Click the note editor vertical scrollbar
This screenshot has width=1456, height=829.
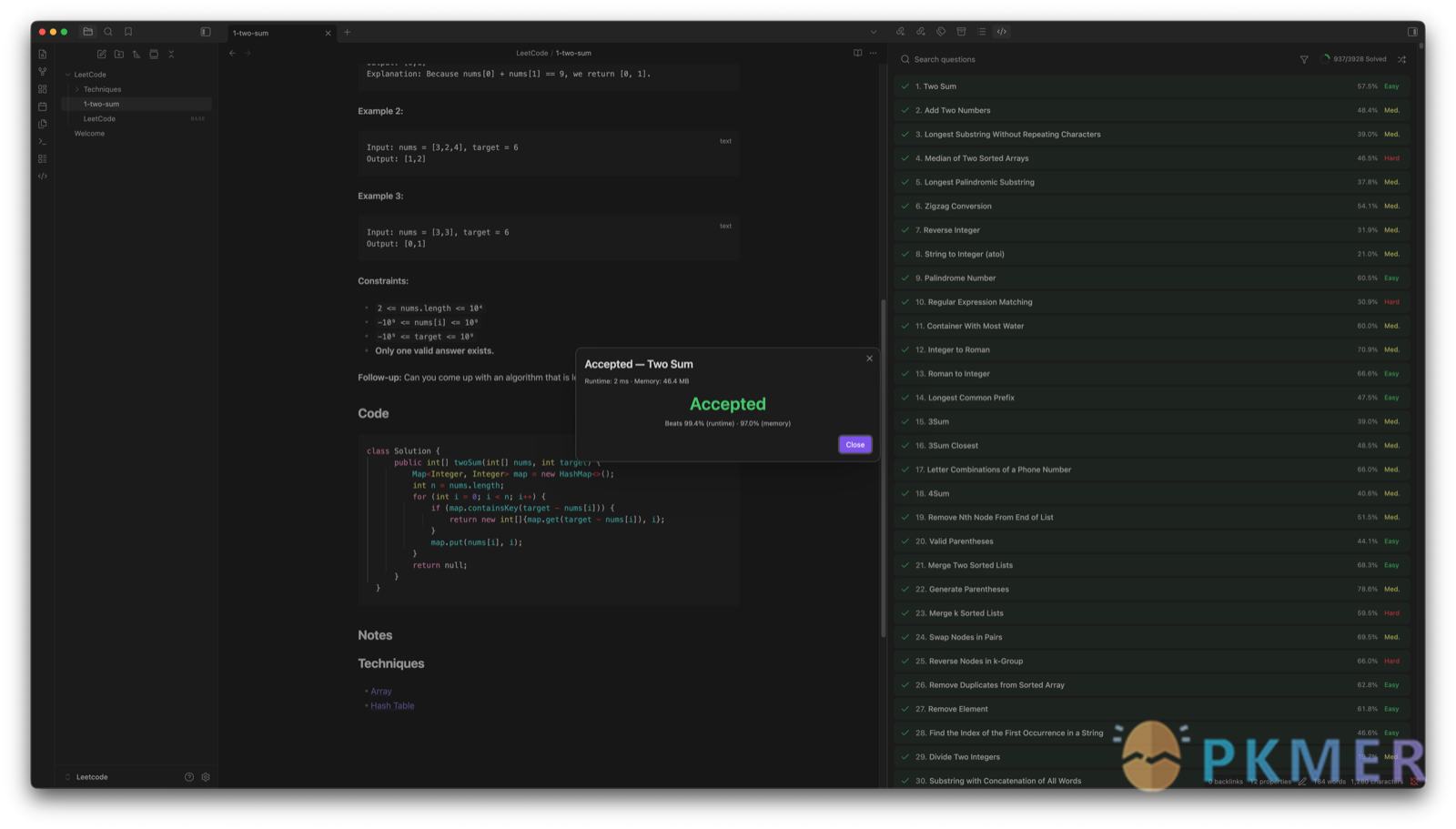click(x=883, y=468)
